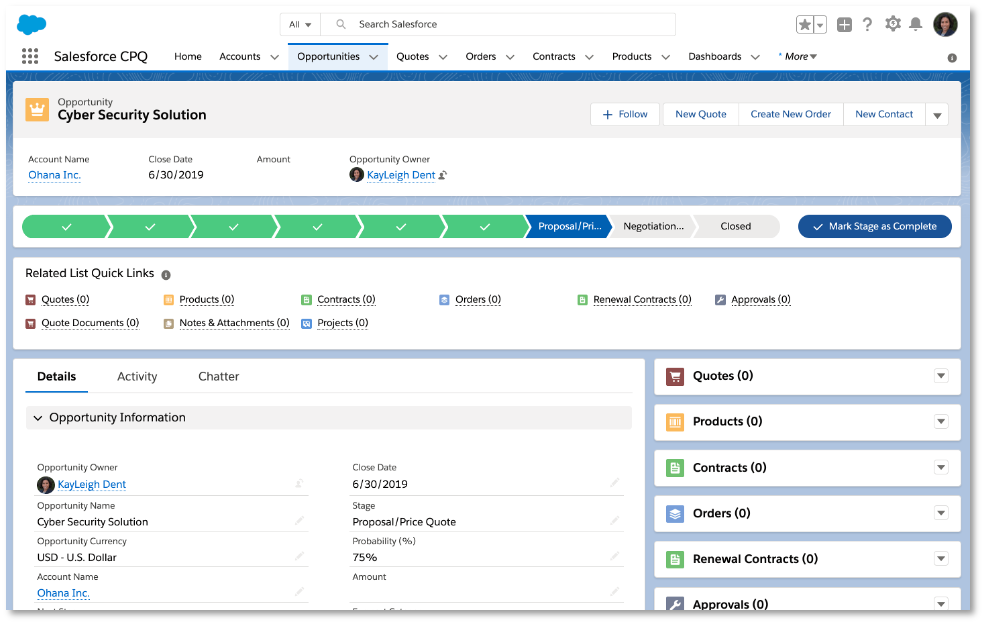The height and width of the screenshot is (624, 984).
Task: Open Quote Documents (0) quick link
Action: (x=90, y=323)
